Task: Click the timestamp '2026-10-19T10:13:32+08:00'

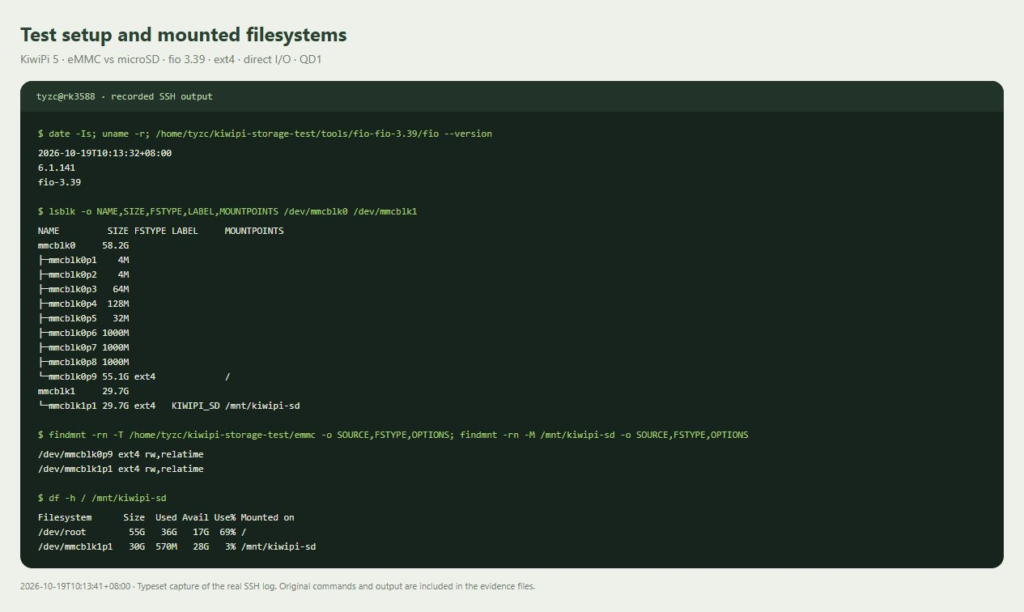Action: pos(104,153)
